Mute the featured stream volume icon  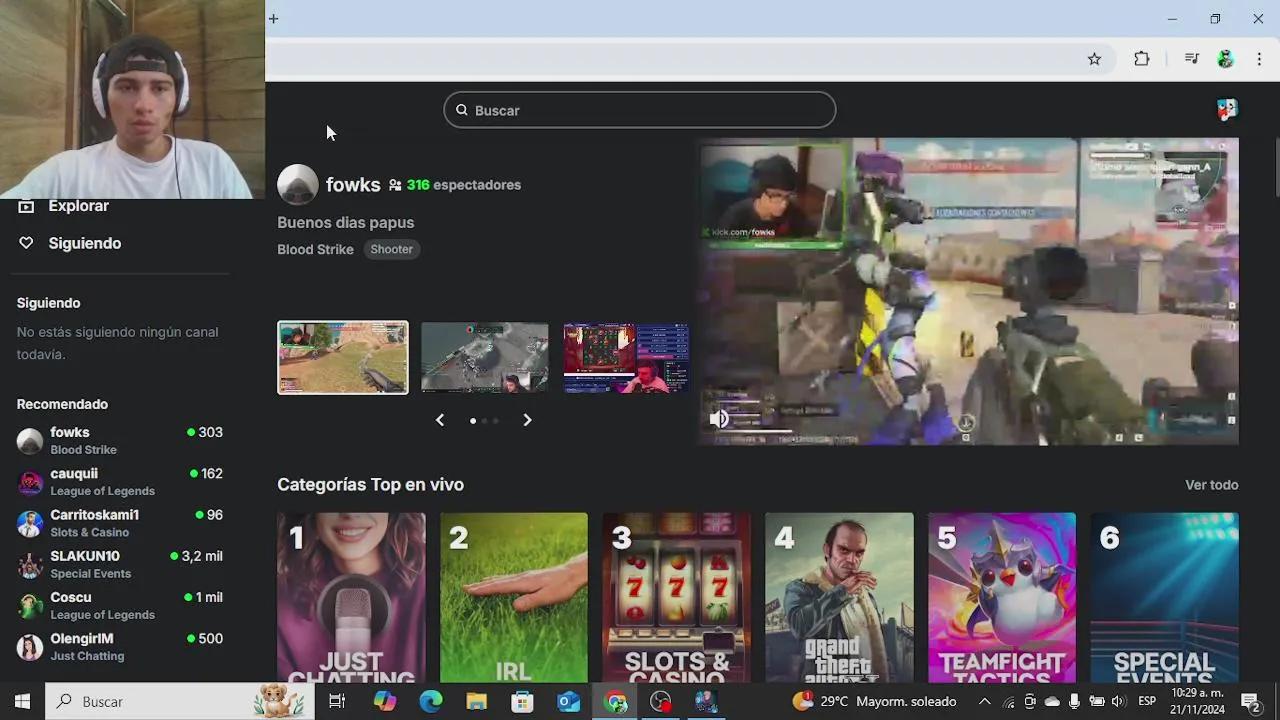coord(719,419)
